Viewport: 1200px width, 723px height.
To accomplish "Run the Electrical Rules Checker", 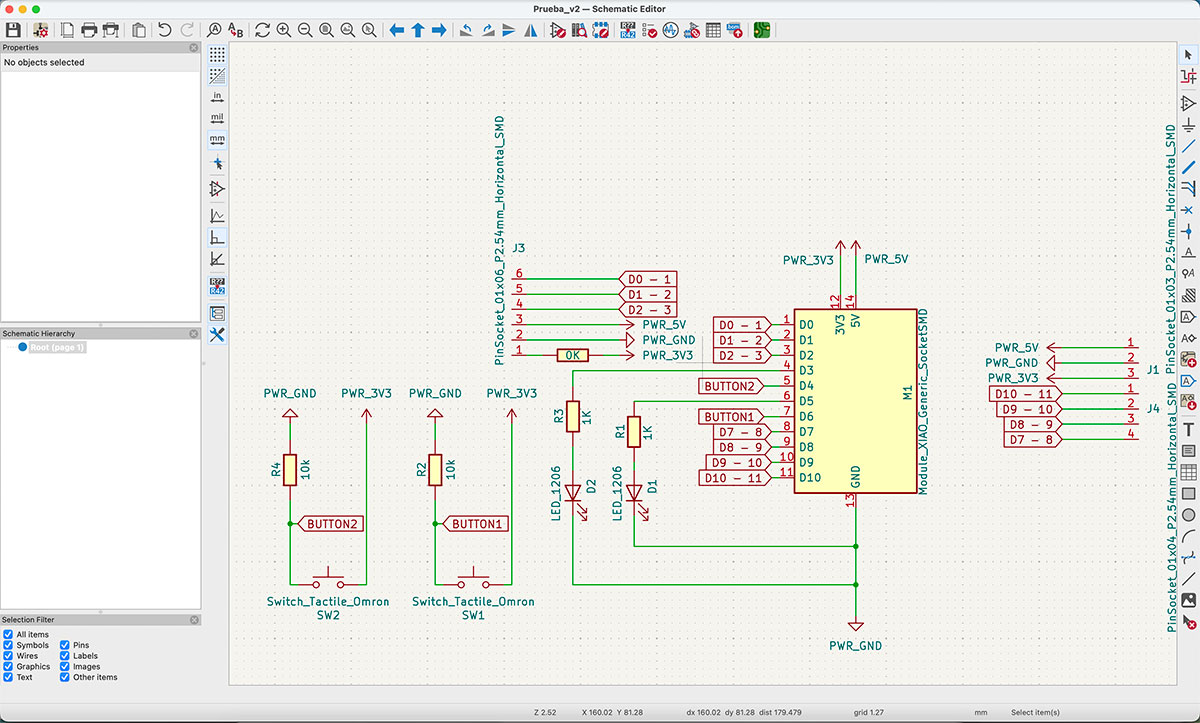I will pos(649,30).
